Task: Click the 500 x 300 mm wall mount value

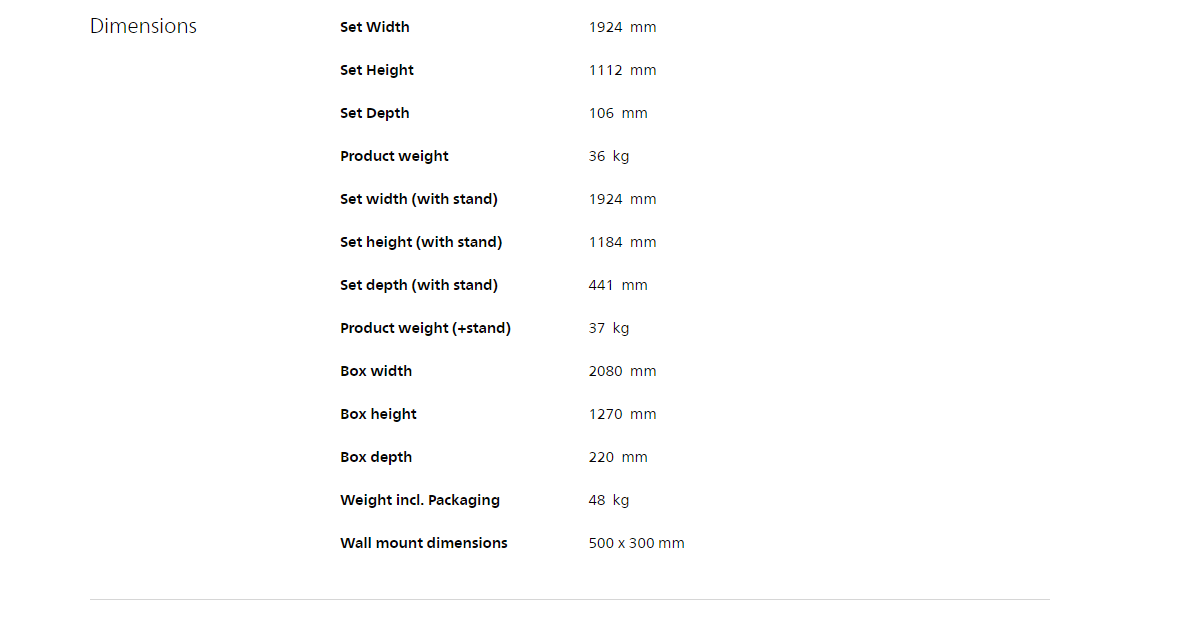Action: pyautogui.click(x=637, y=543)
